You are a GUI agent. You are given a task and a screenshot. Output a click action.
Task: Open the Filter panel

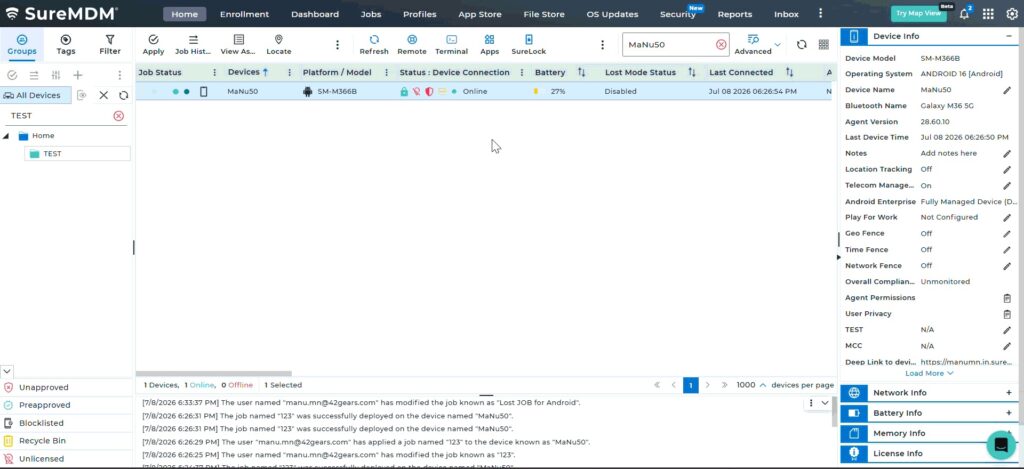tap(110, 44)
